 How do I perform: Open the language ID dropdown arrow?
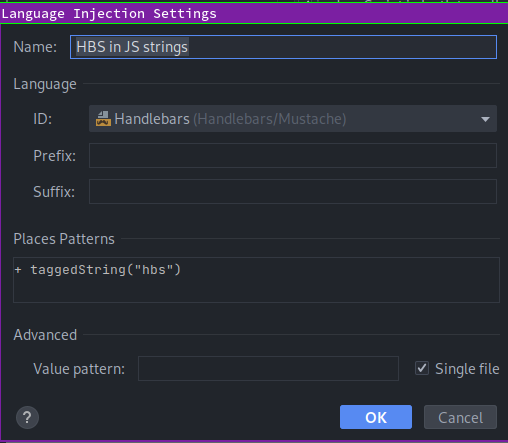click(x=485, y=119)
